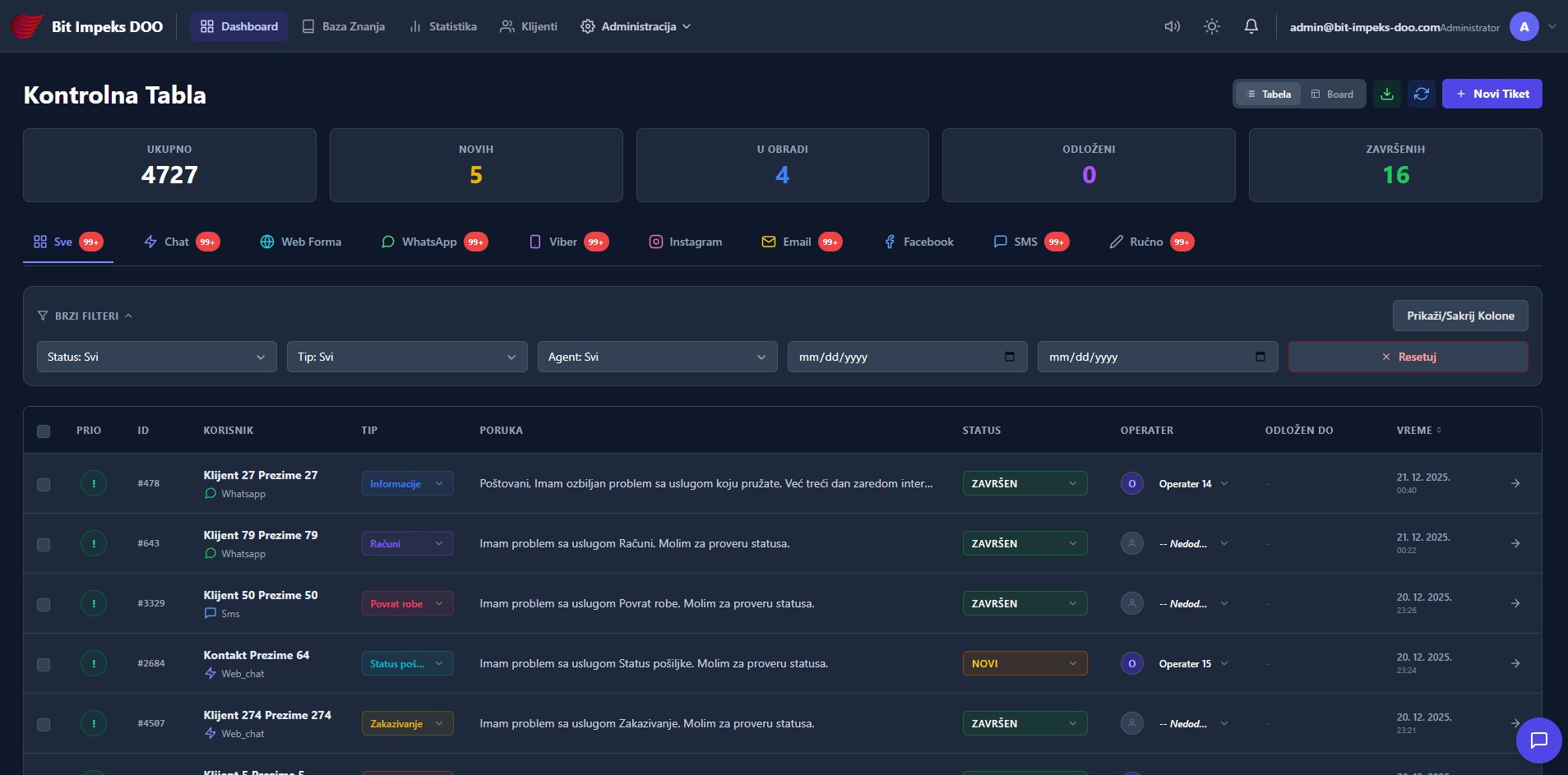
Task: Collapse the Brzi Filteri section
Action: pyautogui.click(x=85, y=316)
